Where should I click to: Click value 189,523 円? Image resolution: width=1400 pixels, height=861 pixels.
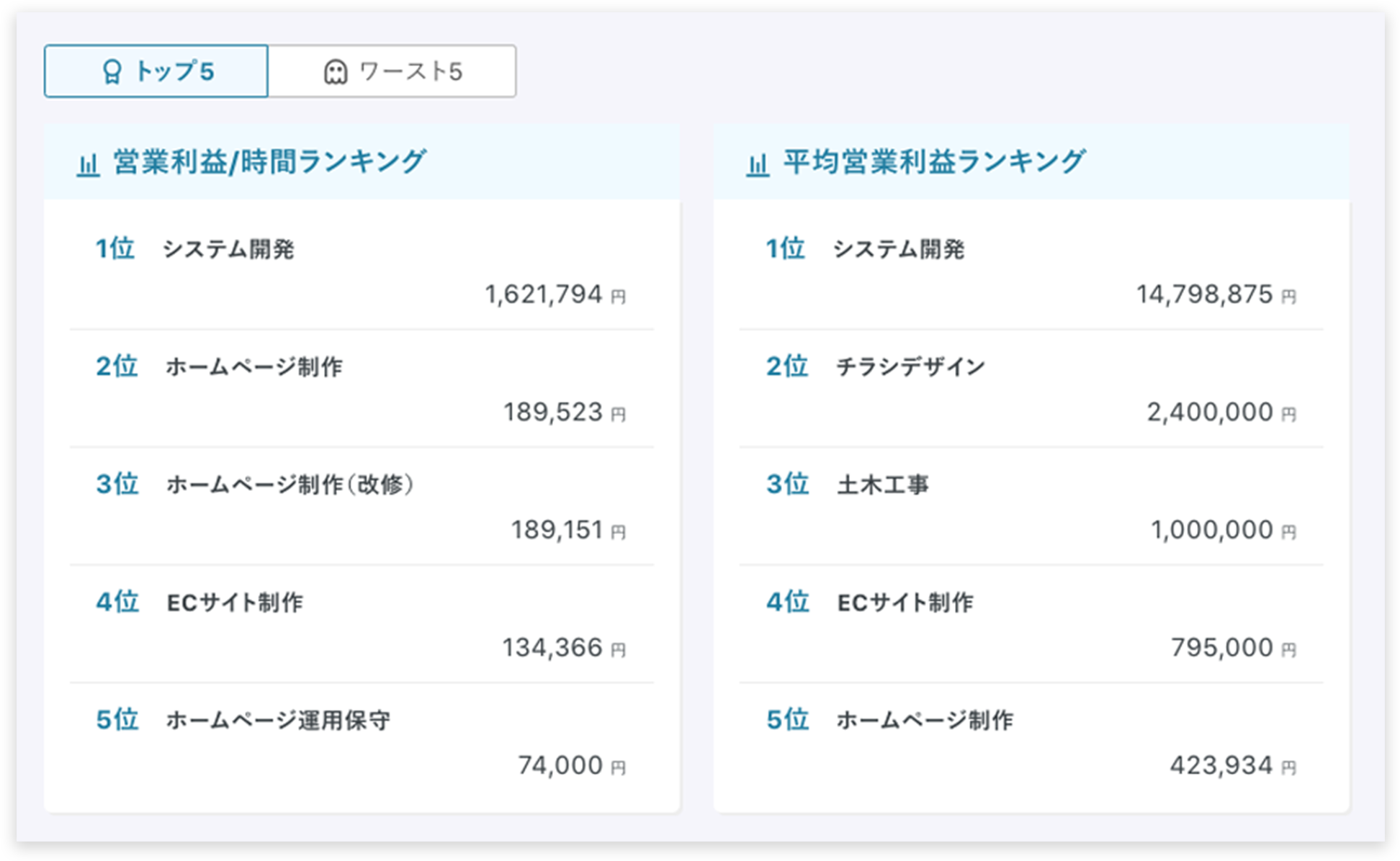coord(565,413)
